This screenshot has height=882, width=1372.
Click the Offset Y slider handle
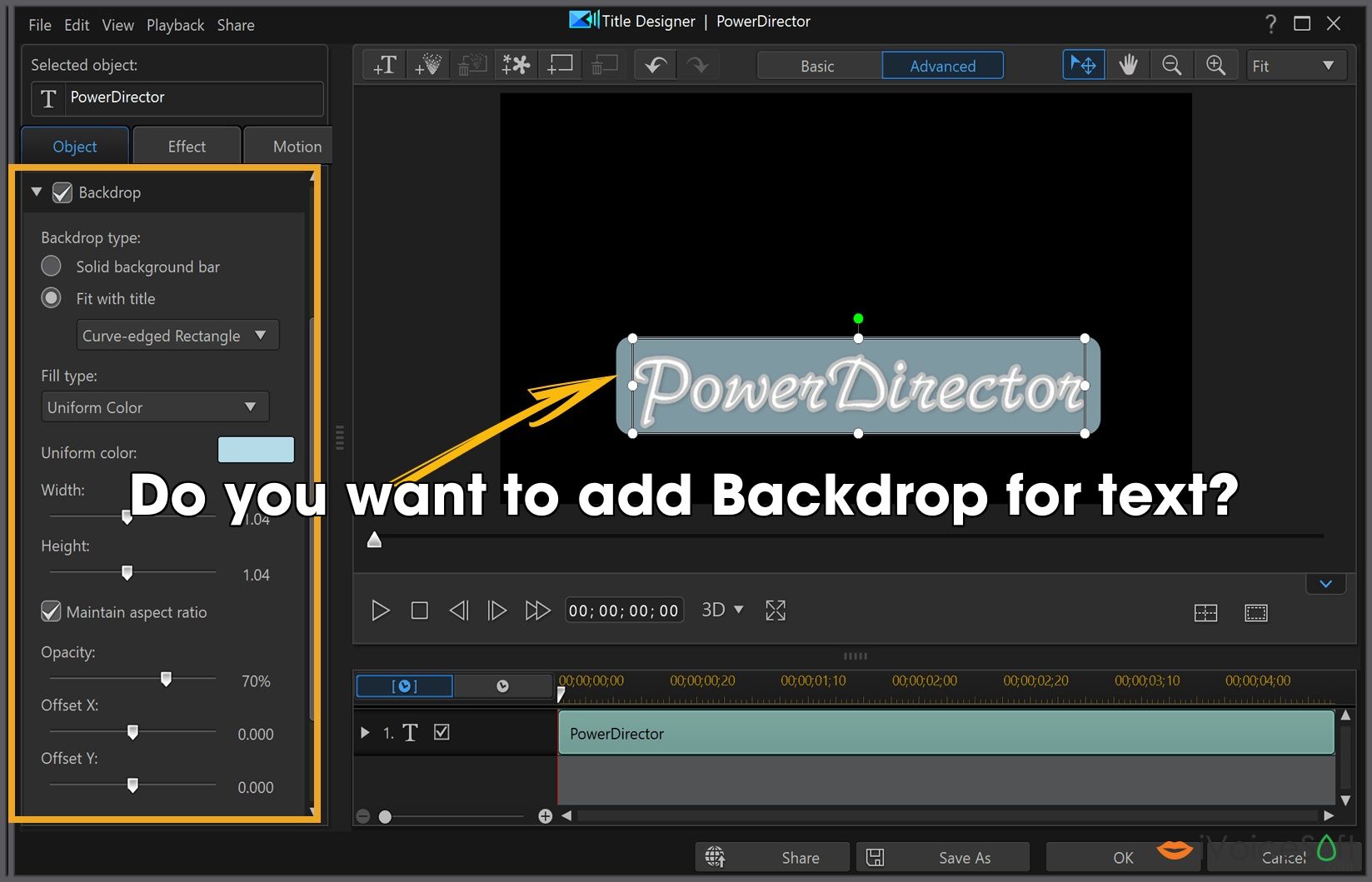click(x=132, y=785)
